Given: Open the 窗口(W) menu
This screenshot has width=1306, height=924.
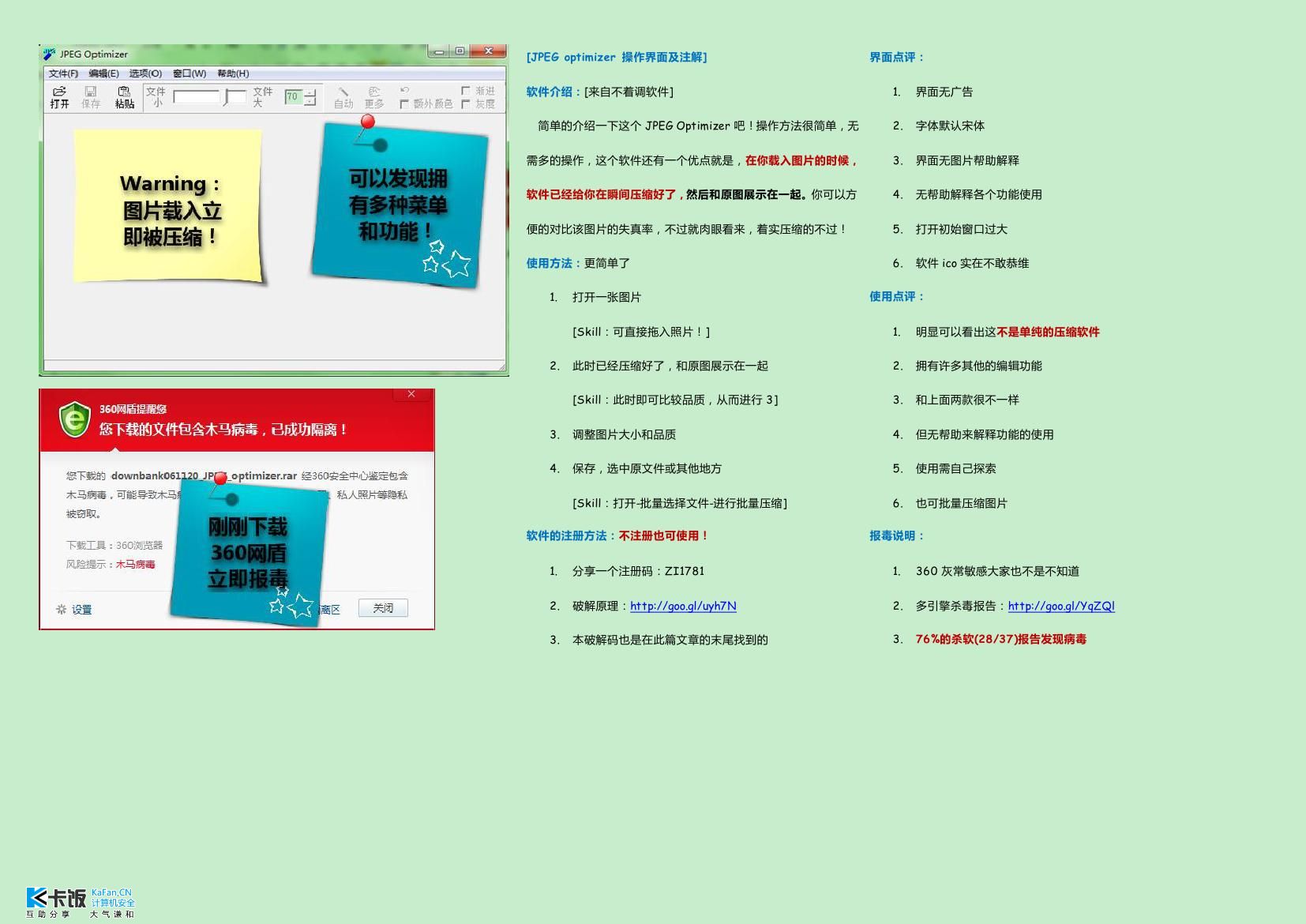Looking at the screenshot, I should tap(190, 73).
